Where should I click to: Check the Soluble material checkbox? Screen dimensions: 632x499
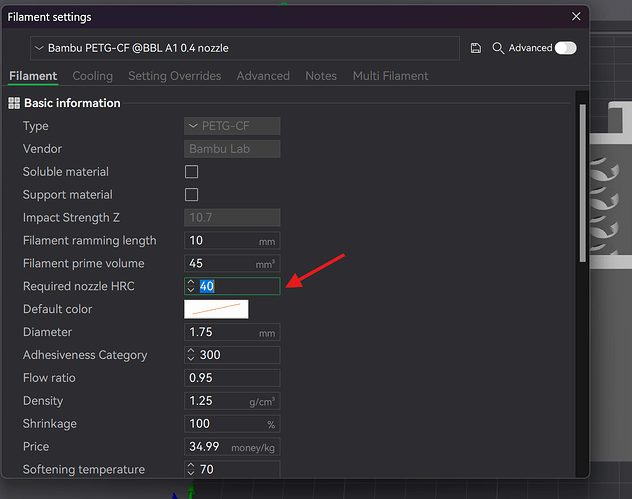tap(191, 172)
